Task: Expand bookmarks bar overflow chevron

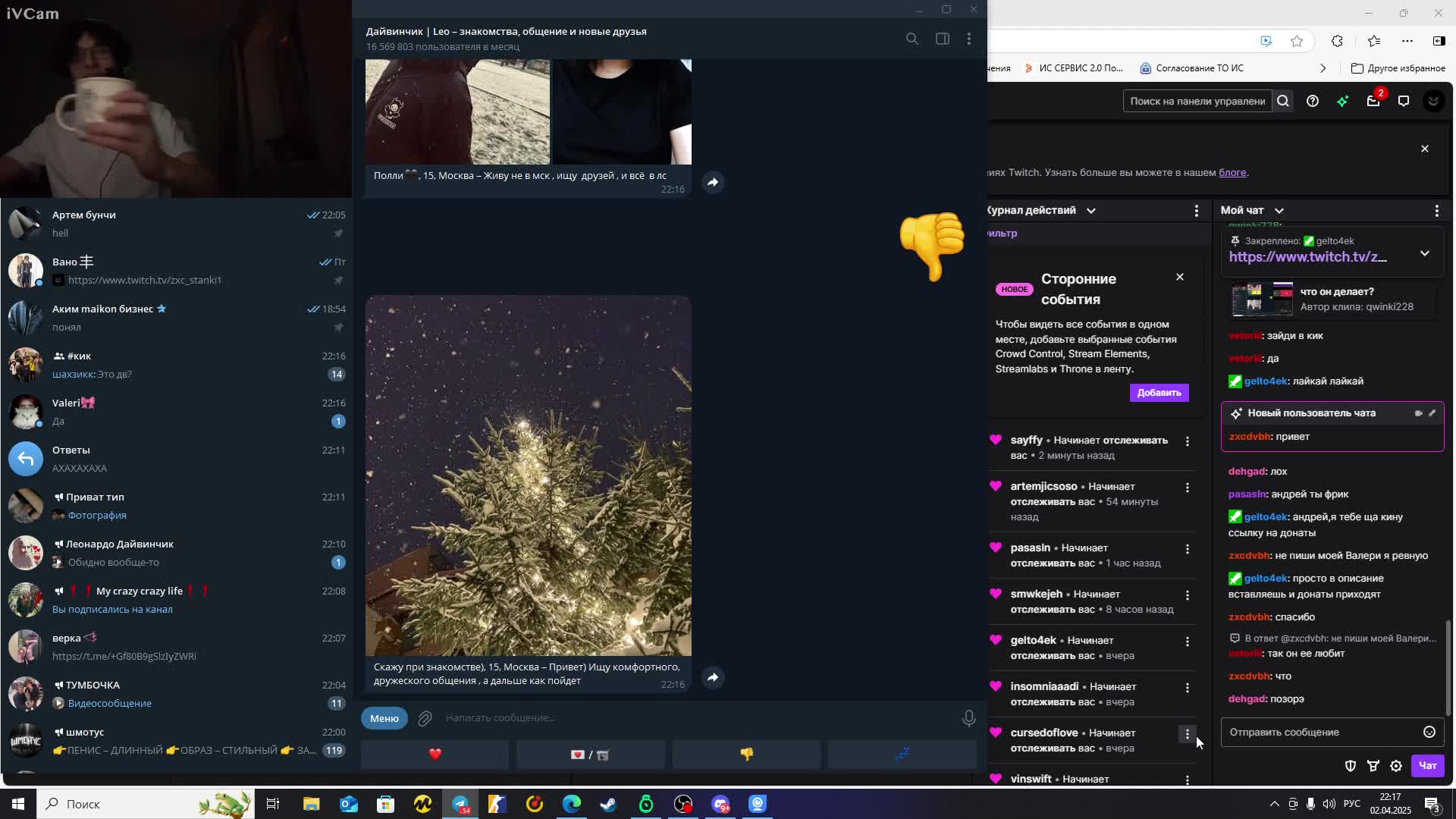Action: [x=1323, y=68]
